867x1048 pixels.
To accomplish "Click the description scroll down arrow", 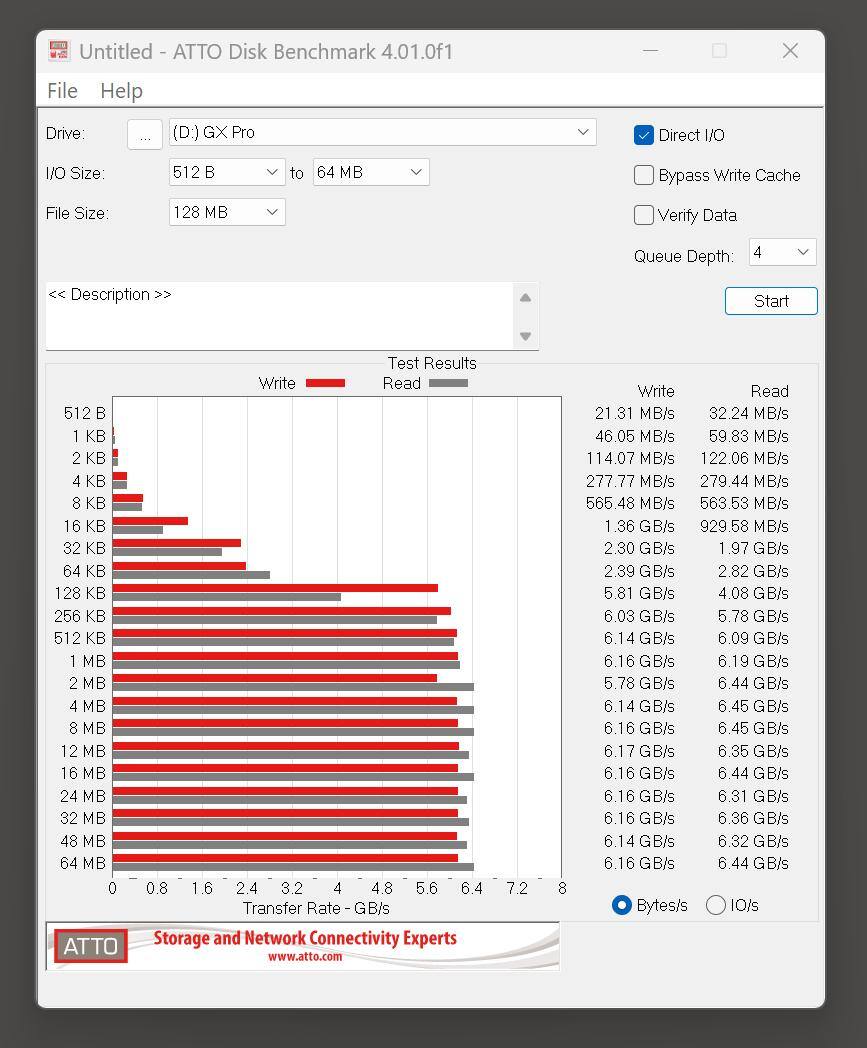I will click(x=525, y=336).
